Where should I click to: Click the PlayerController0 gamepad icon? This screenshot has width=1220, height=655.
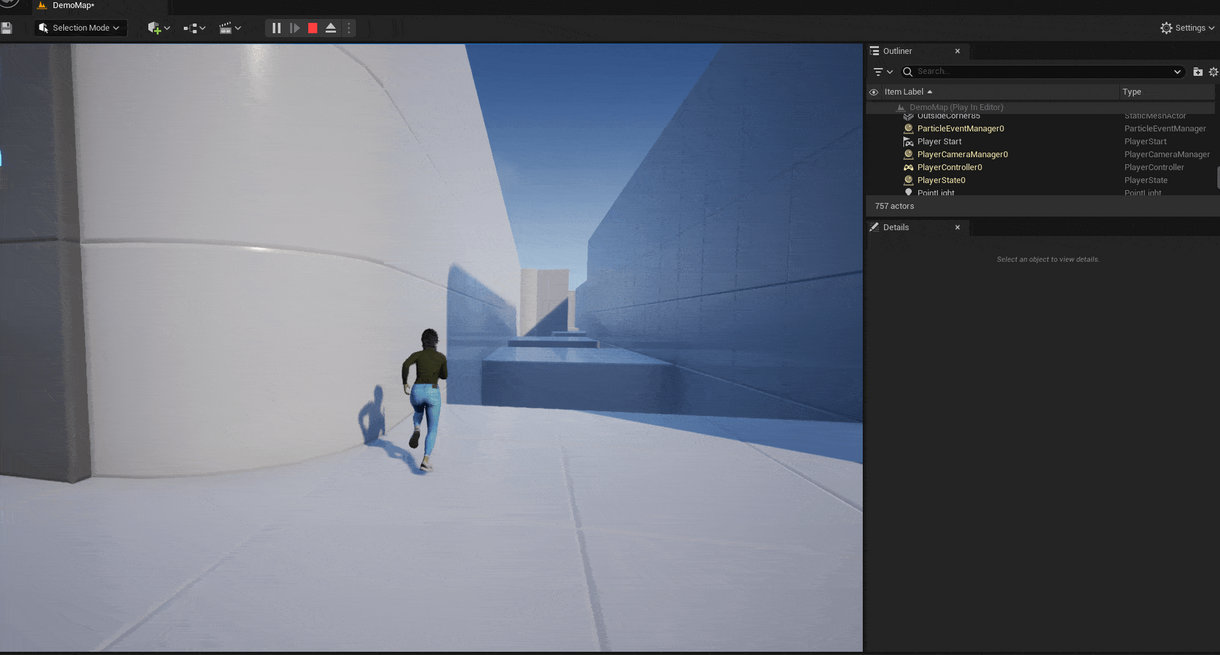[x=908, y=167]
